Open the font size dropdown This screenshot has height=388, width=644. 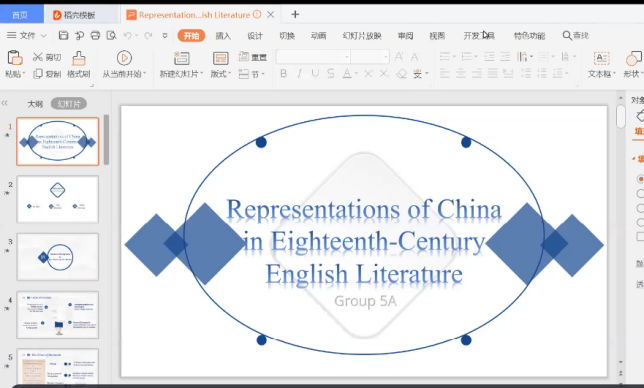pos(386,57)
